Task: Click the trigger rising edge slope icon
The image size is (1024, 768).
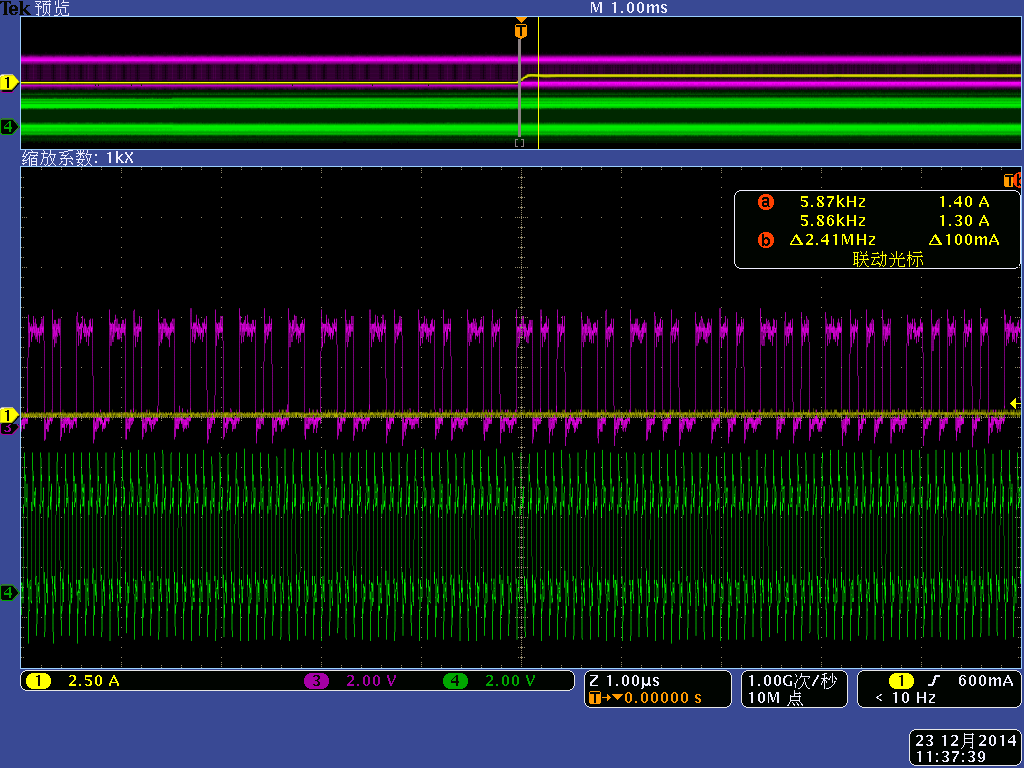Action: [934, 680]
